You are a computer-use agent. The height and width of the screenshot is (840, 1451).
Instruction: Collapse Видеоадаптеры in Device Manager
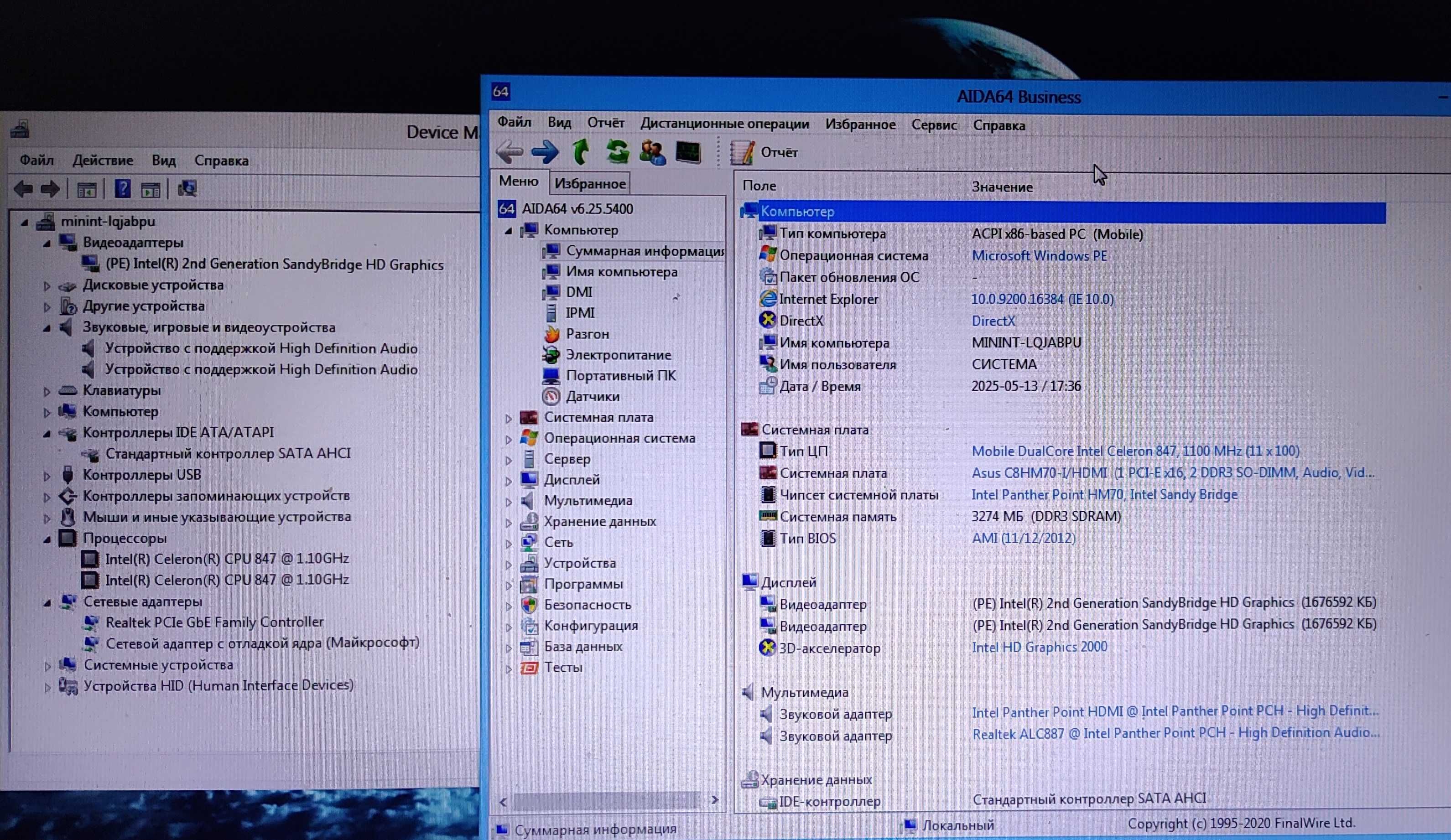tap(47, 244)
